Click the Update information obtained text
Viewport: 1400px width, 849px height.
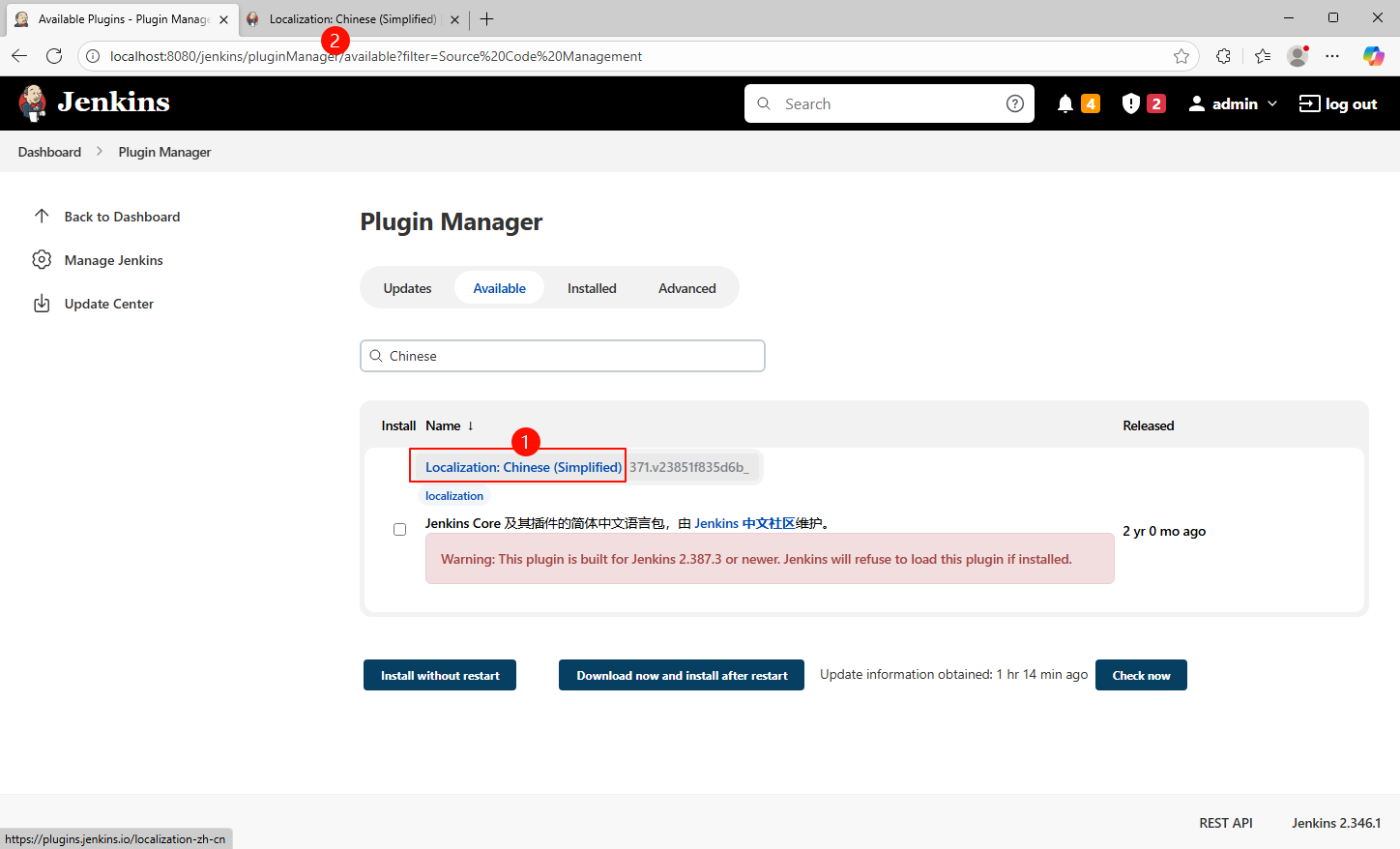tap(953, 674)
